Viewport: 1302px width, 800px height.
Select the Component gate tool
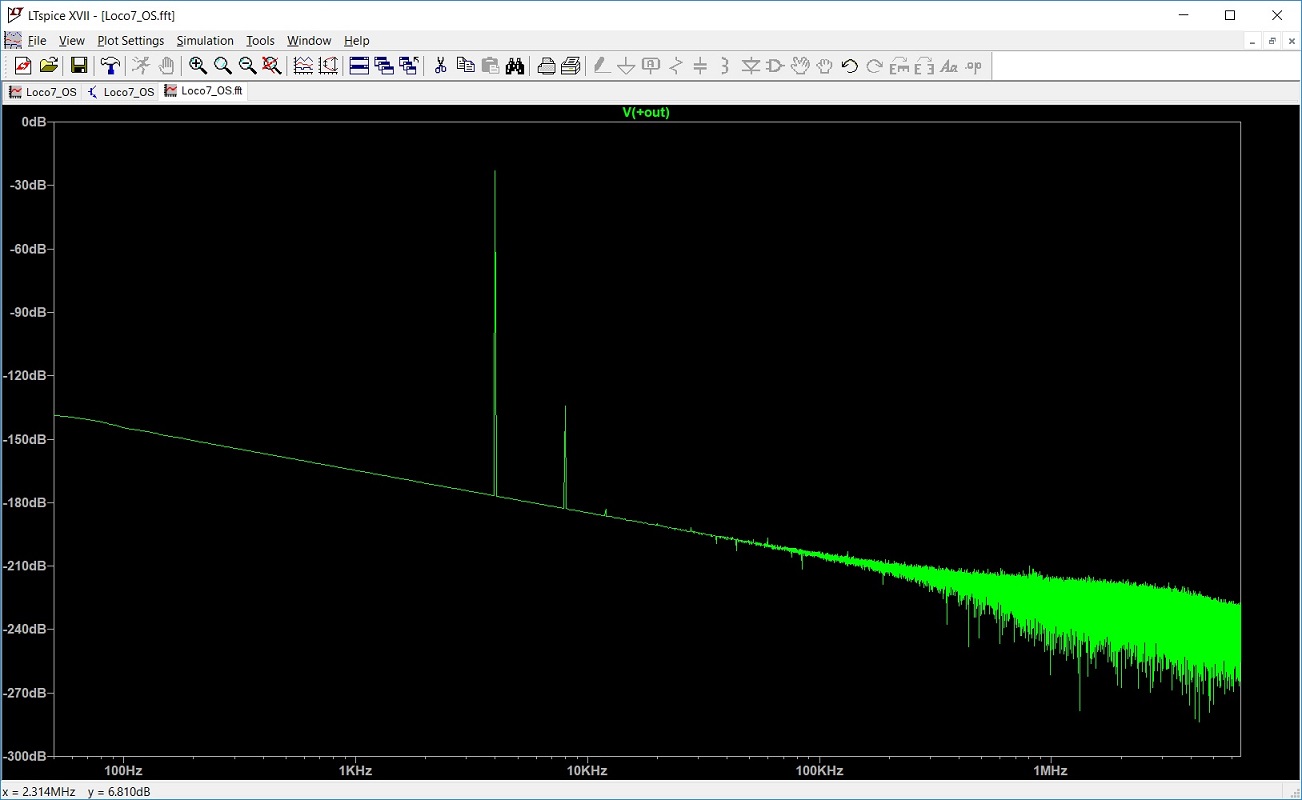(775, 66)
